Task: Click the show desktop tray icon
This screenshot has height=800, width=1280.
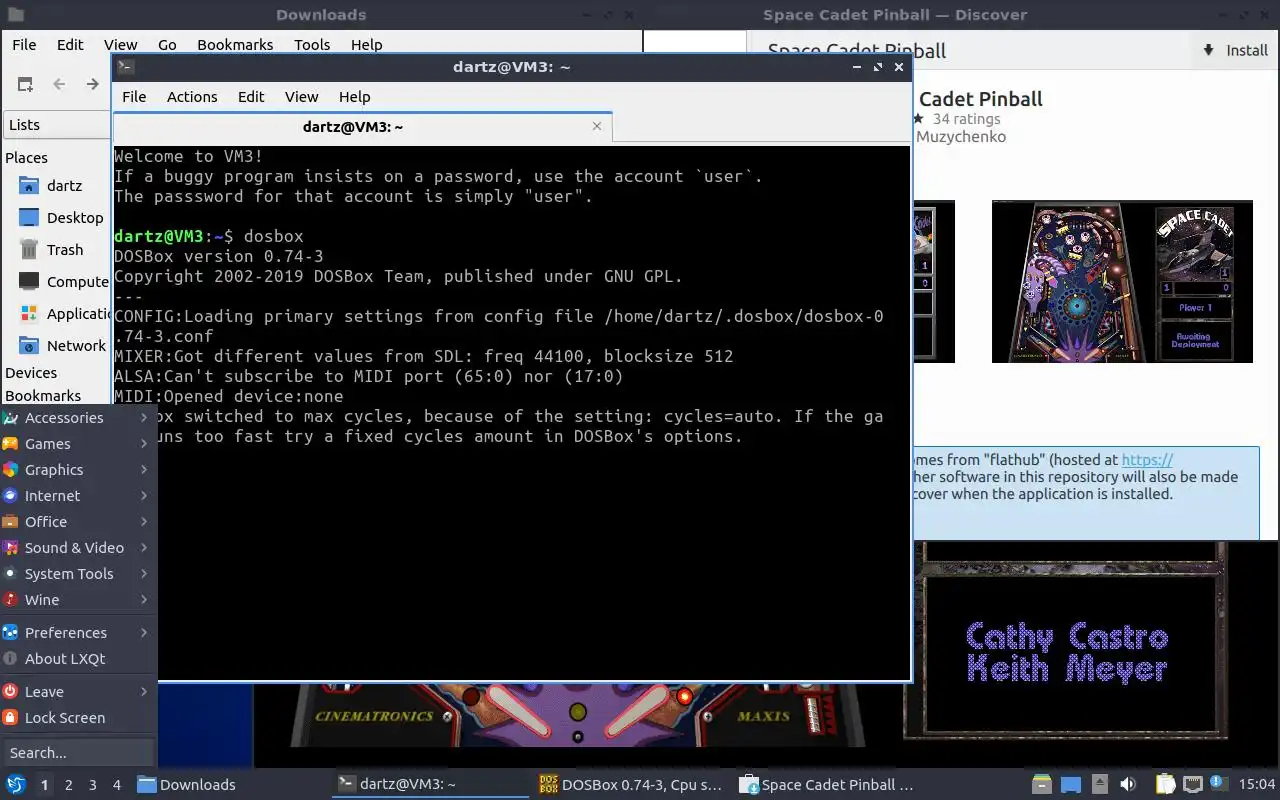Action: pos(1071,785)
